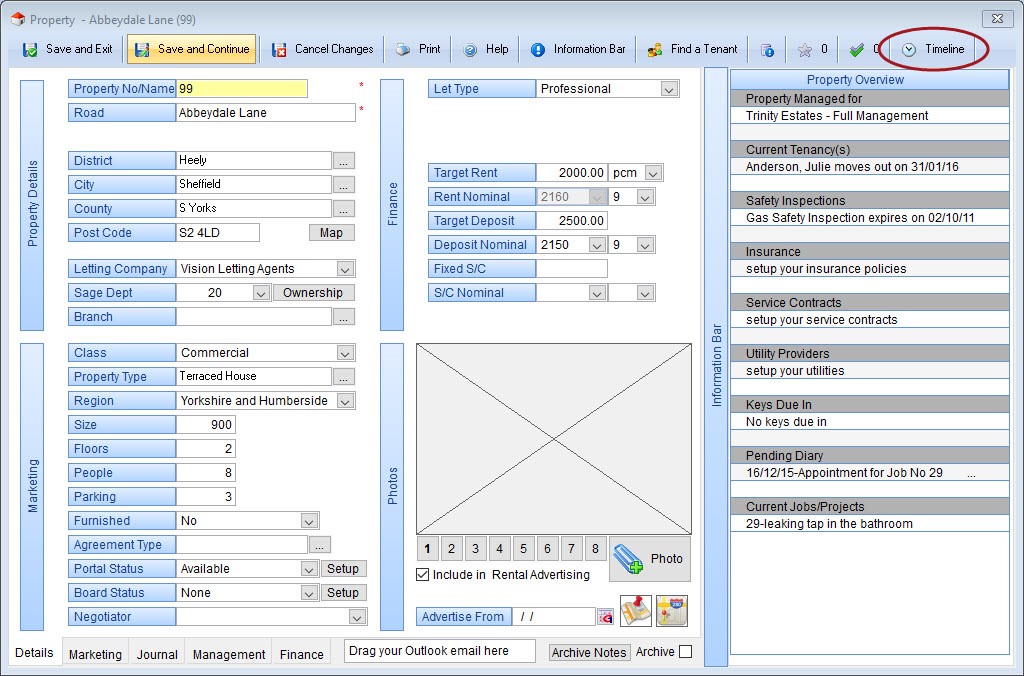Image resolution: width=1024 pixels, height=676 pixels.
Task: Open the Timeline view
Action: click(x=934, y=49)
